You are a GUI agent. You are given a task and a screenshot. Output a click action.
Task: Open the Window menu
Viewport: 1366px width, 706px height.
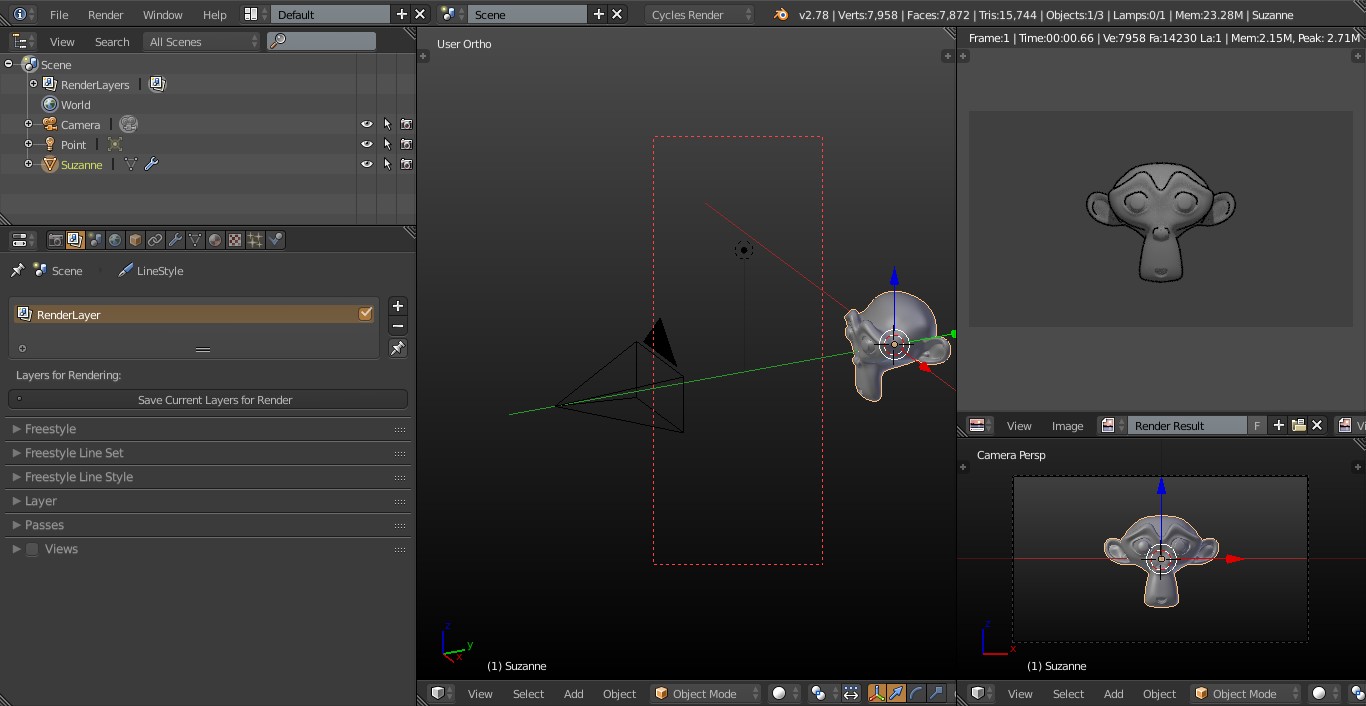click(162, 14)
